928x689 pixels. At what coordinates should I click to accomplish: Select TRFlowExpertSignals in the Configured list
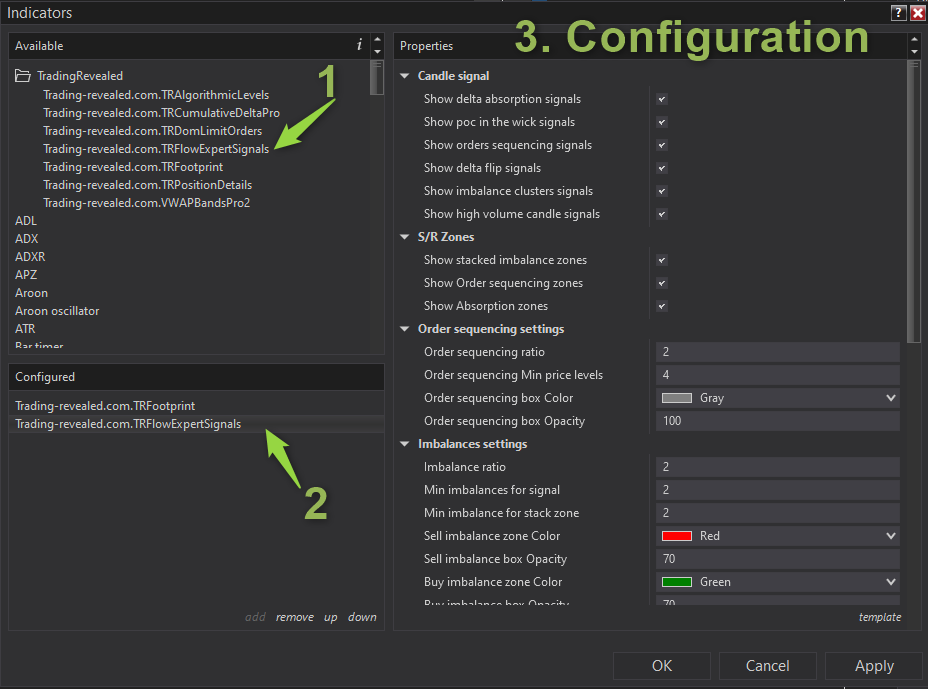point(128,424)
